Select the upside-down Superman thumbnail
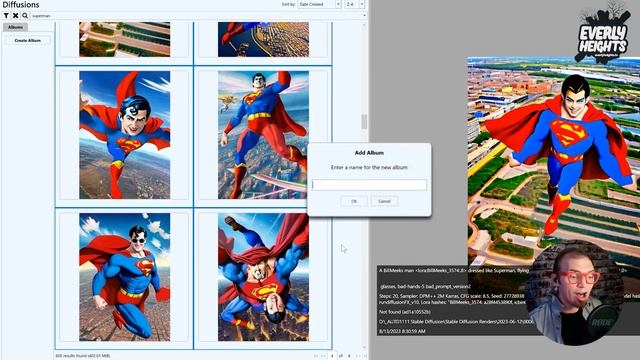640x360 pixels. (263, 277)
